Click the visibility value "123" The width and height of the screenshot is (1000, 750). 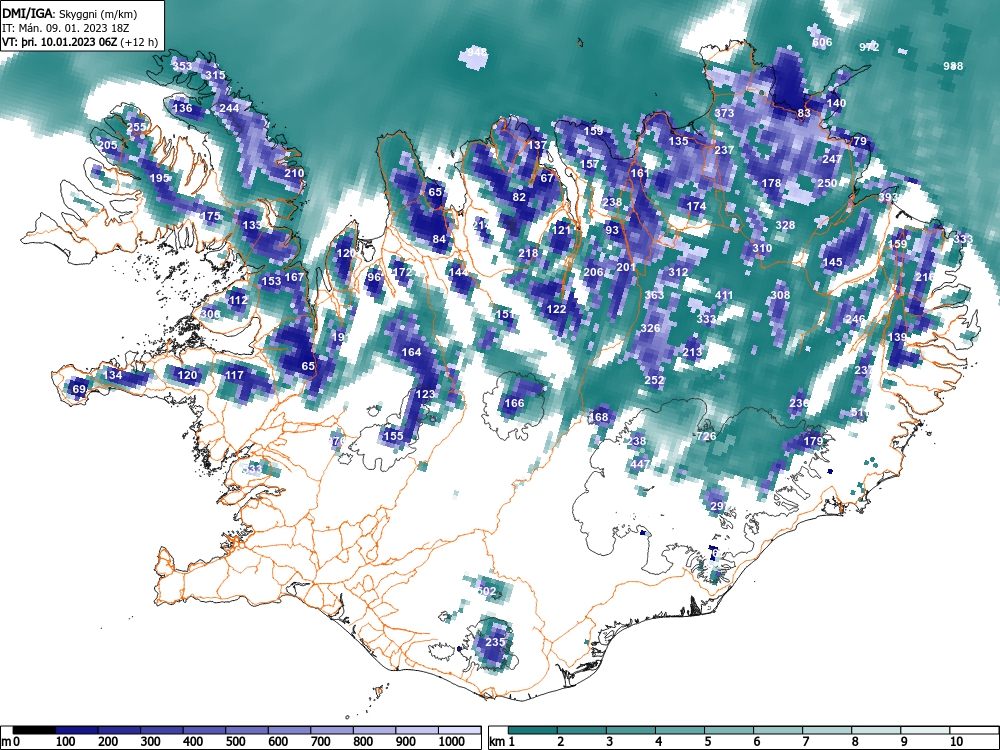coord(425,394)
